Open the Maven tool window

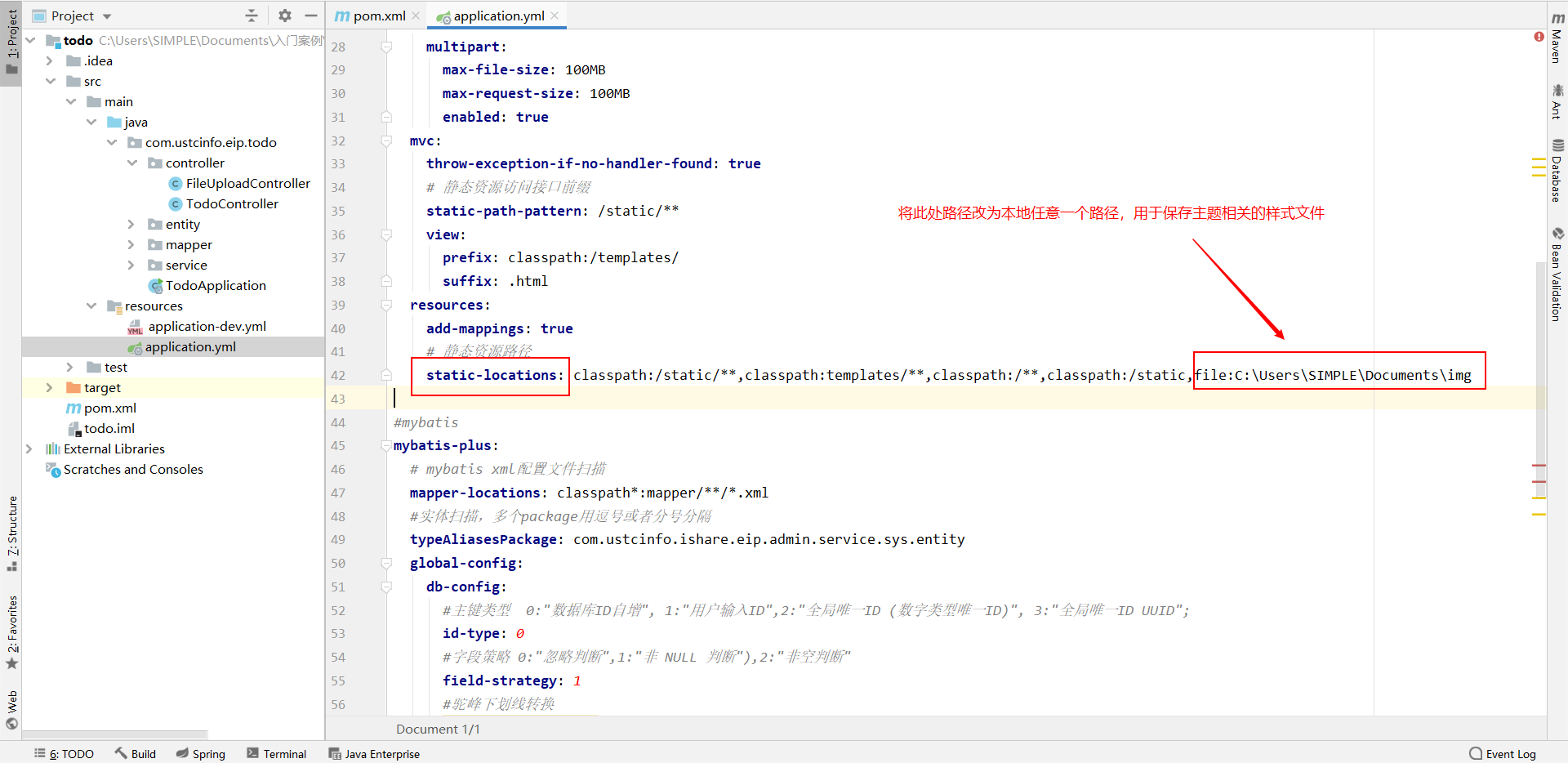pyautogui.click(x=1557, y=38)
